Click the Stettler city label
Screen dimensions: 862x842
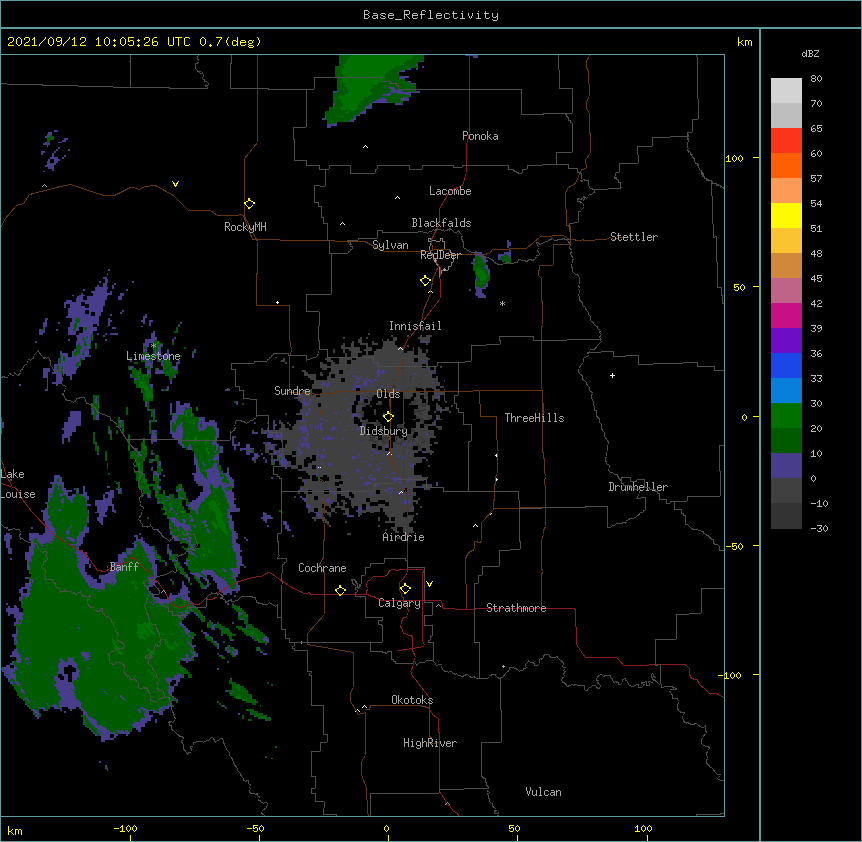click(634, 237)
